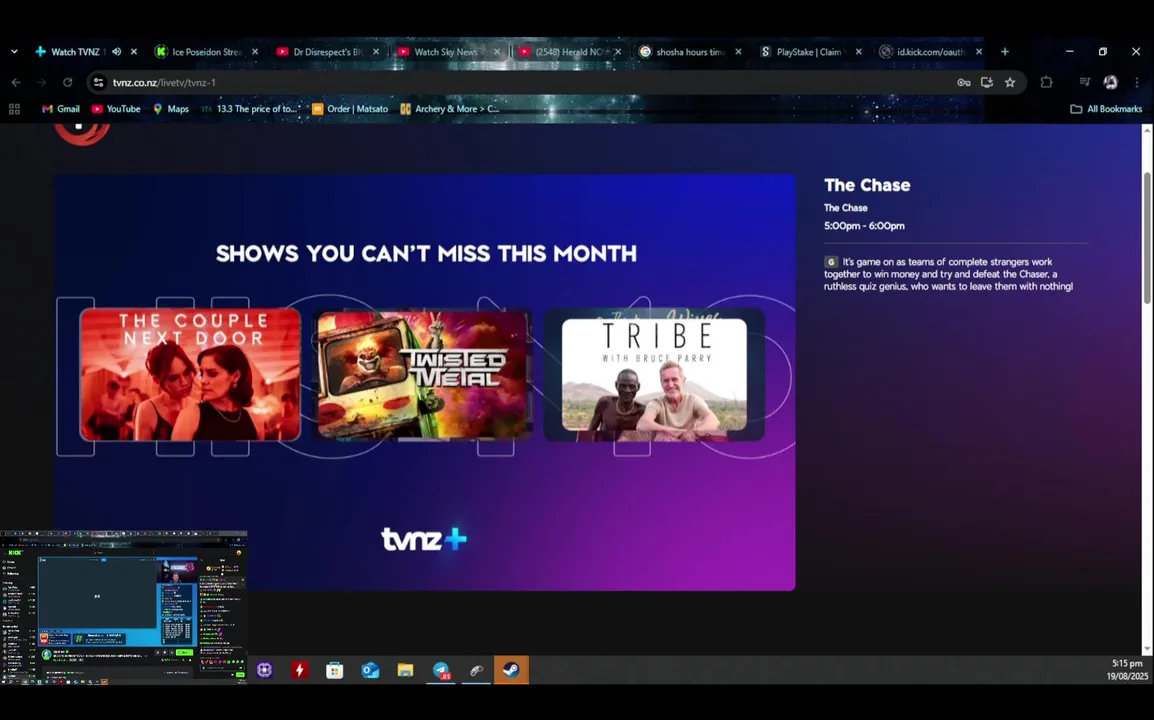The height and width of the screenshot is (720, 1154).
Task: Open the red lightning bolt taskbar app
Action: [x=300, y=670]
